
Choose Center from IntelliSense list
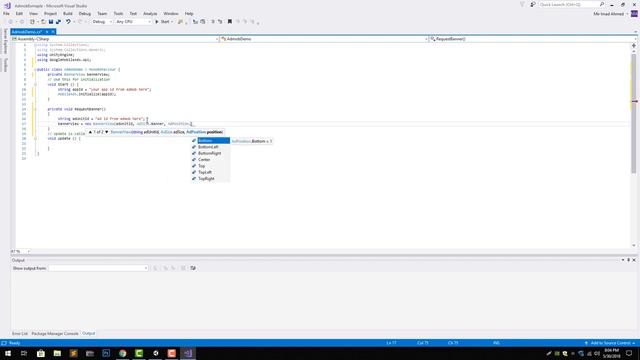210,160
